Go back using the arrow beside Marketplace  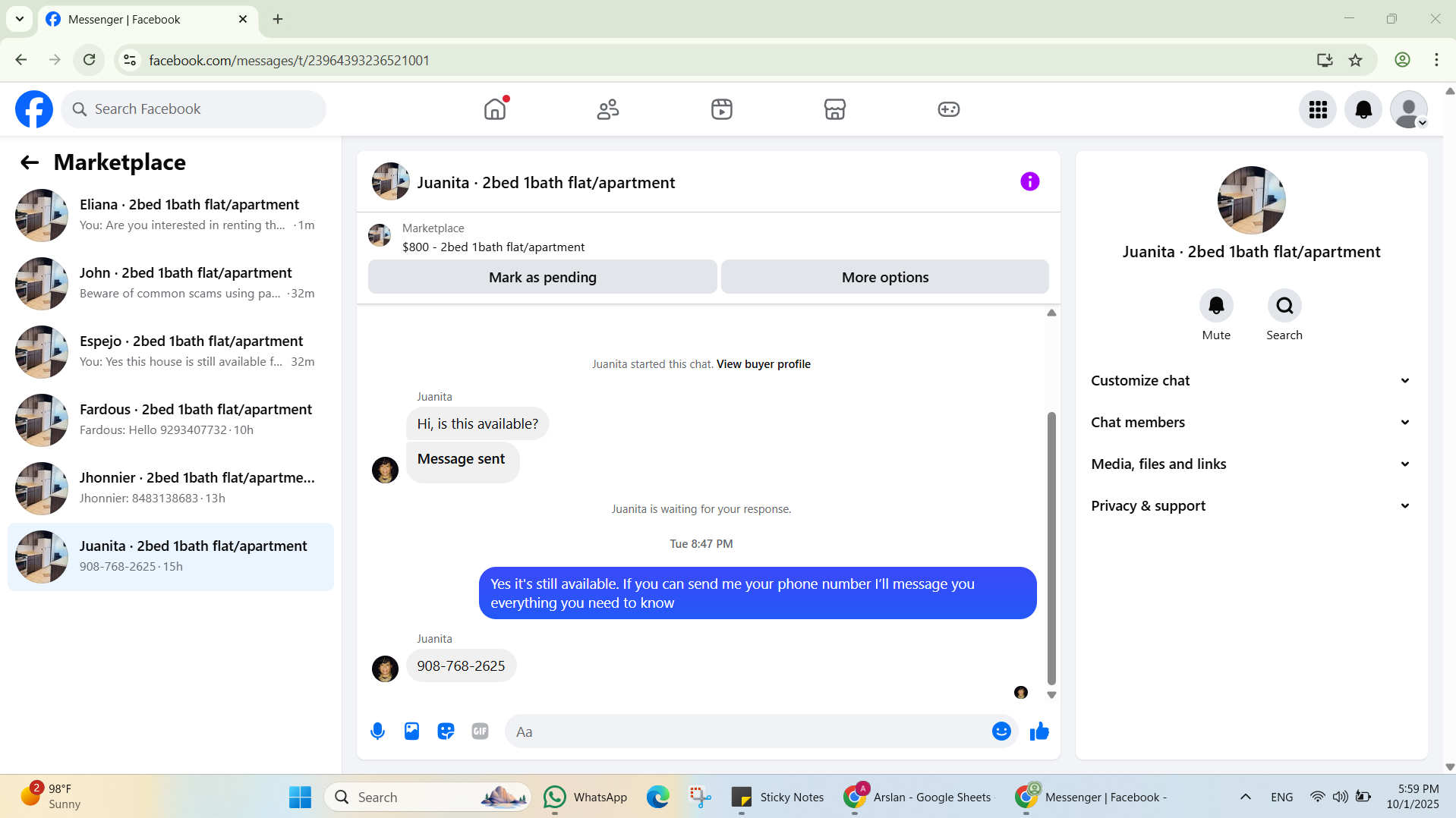30,162
